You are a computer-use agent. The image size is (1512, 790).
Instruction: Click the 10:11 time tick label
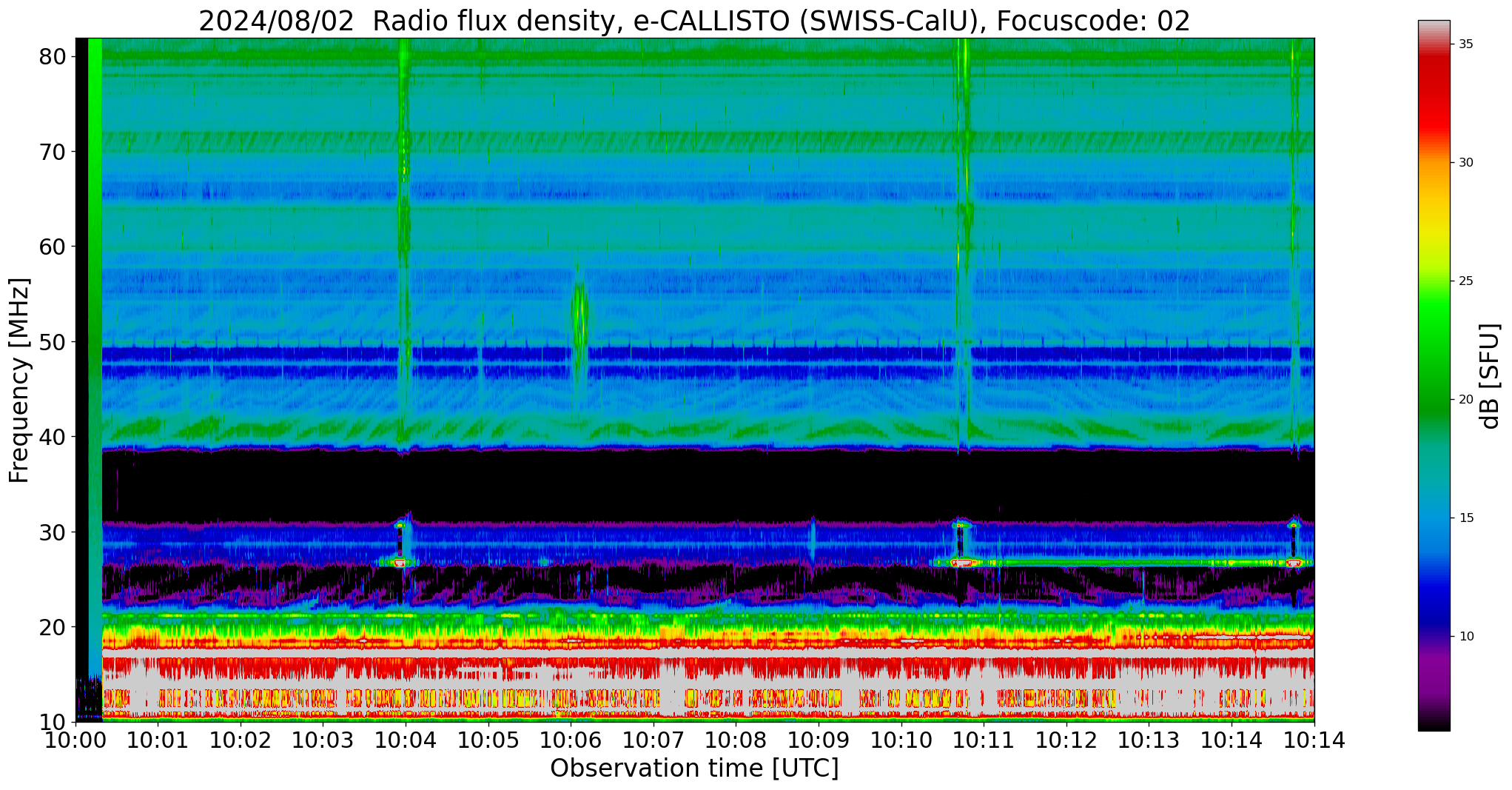click(984, 740)
